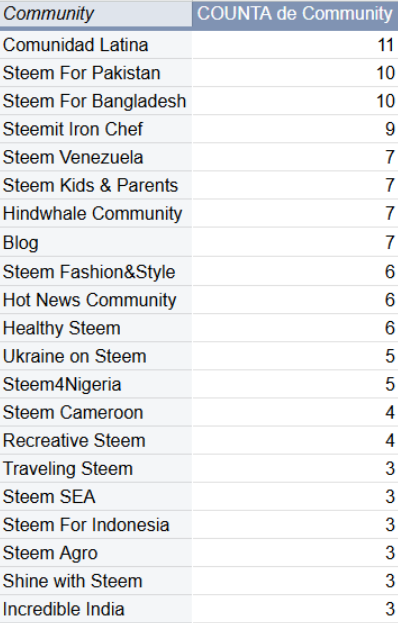The height and width of the screenshot is (623, 398).
Task: Select the Steem Fashion&Style cell
Action: [96, 272]
